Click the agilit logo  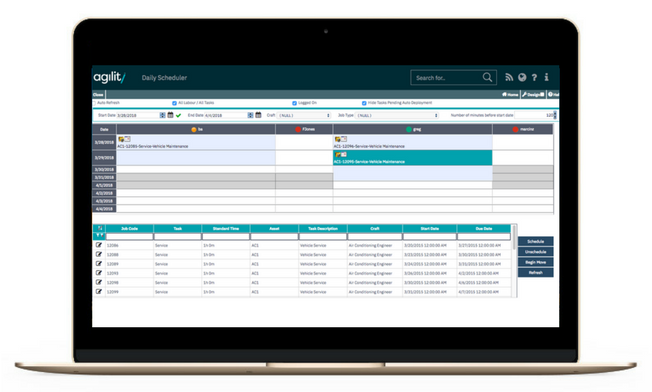(109, 77)
